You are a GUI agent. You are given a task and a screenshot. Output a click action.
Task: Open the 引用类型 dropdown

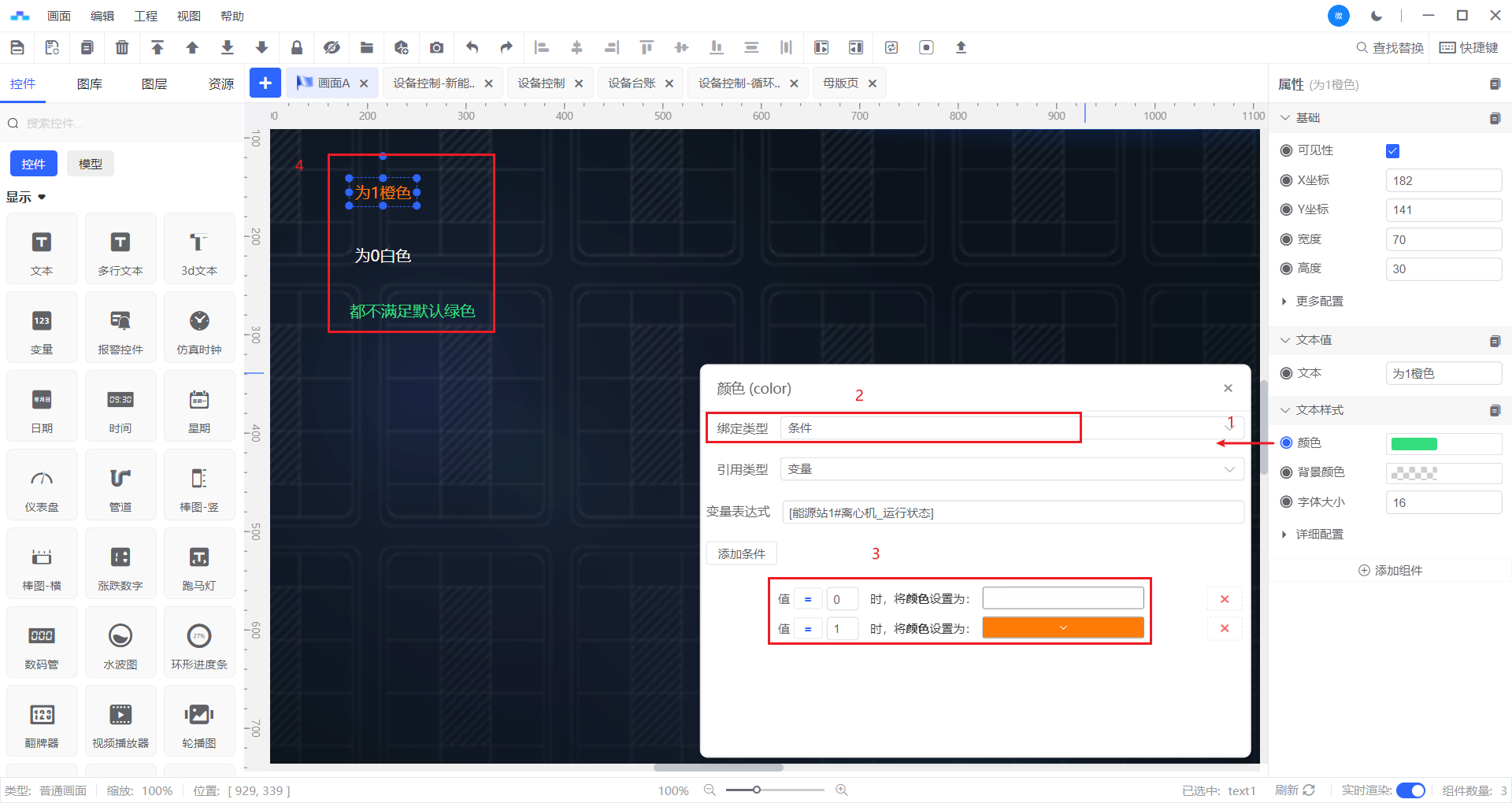click(1011, 469)
